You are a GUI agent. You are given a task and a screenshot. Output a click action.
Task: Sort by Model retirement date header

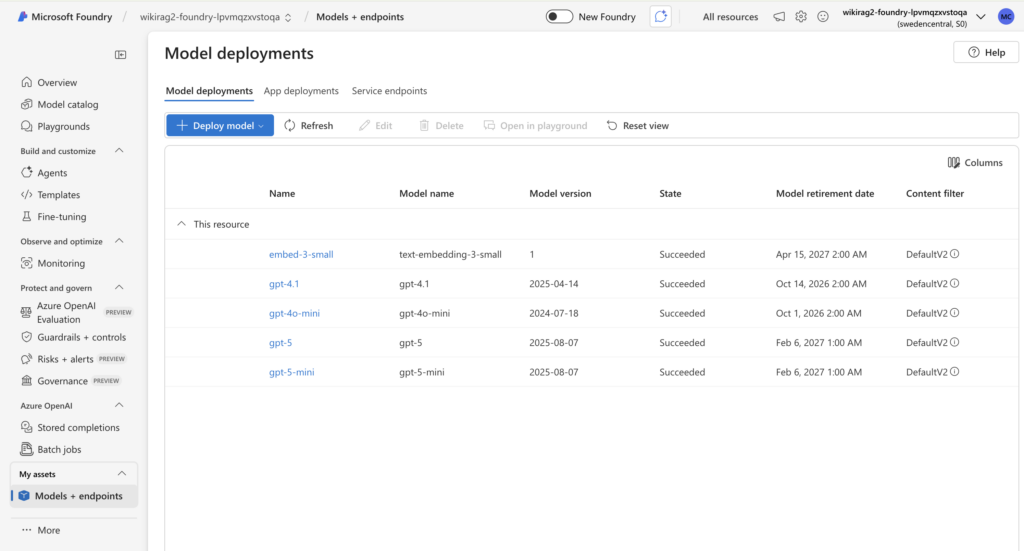click(825, 193)
